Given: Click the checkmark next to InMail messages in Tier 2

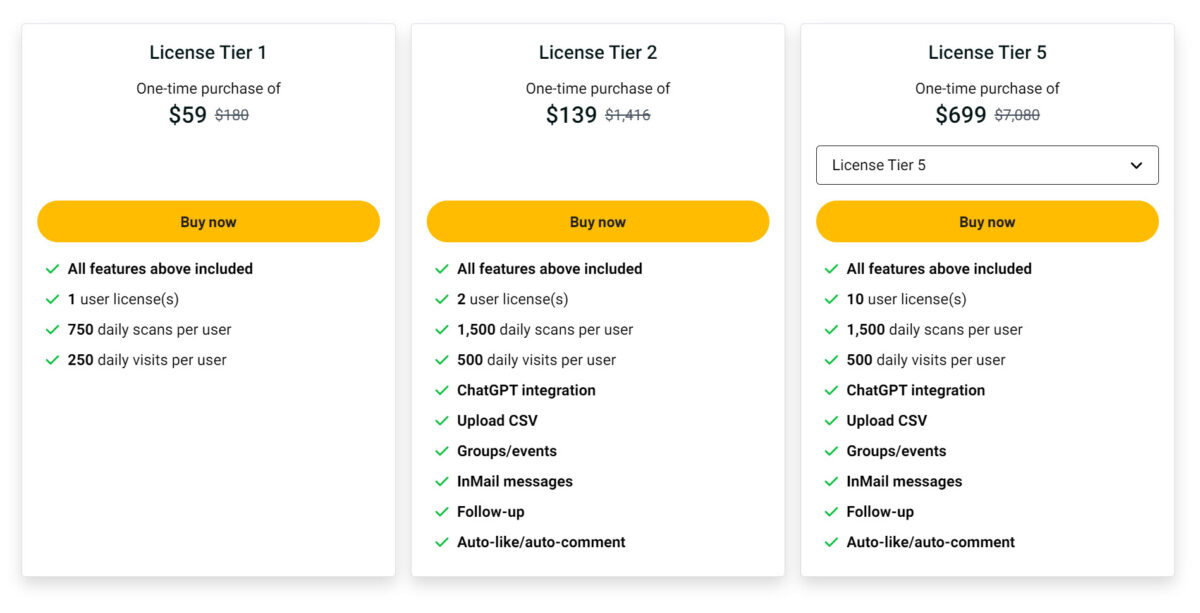Looking at the screenshot, I should [441, 482].
